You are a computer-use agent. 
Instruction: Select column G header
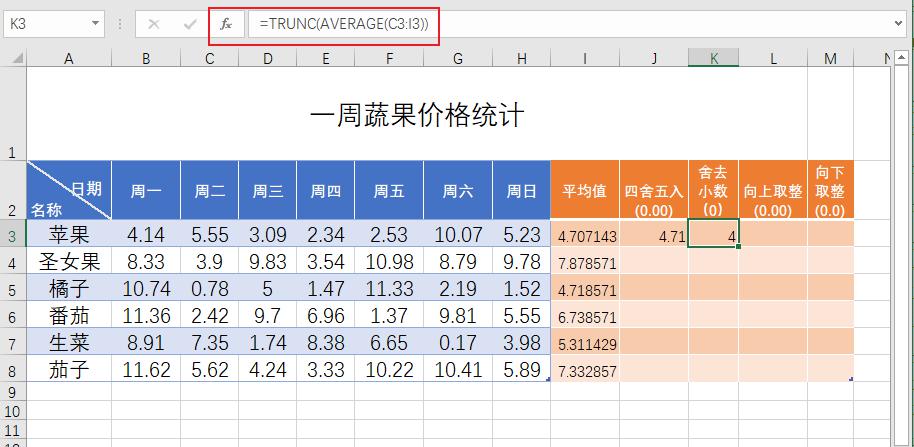(x=458, y=58)
